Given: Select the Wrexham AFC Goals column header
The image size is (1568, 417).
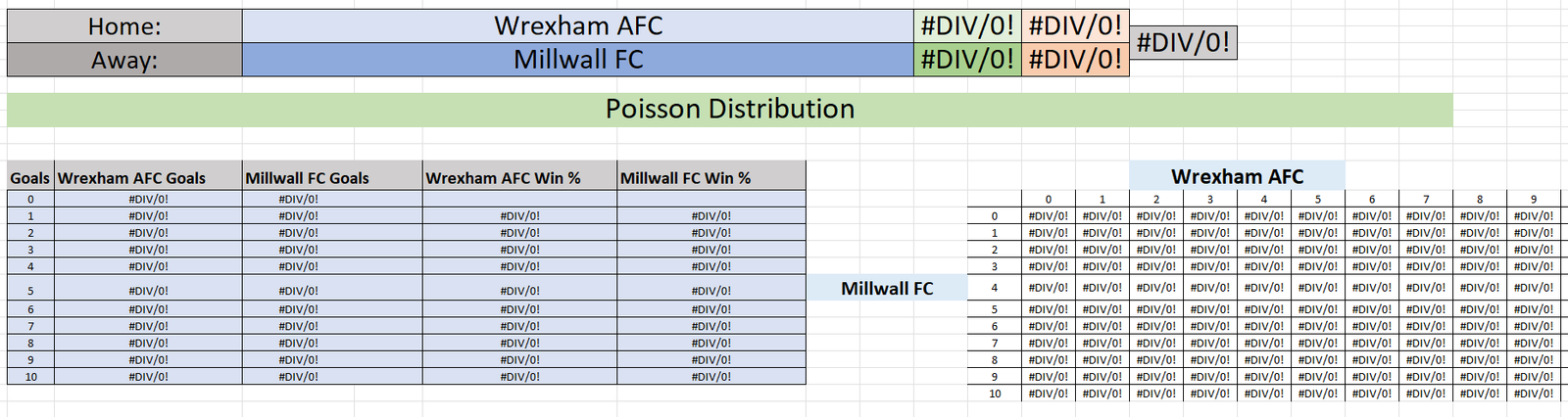Looking at the screenshot, I should coord(148,177).
